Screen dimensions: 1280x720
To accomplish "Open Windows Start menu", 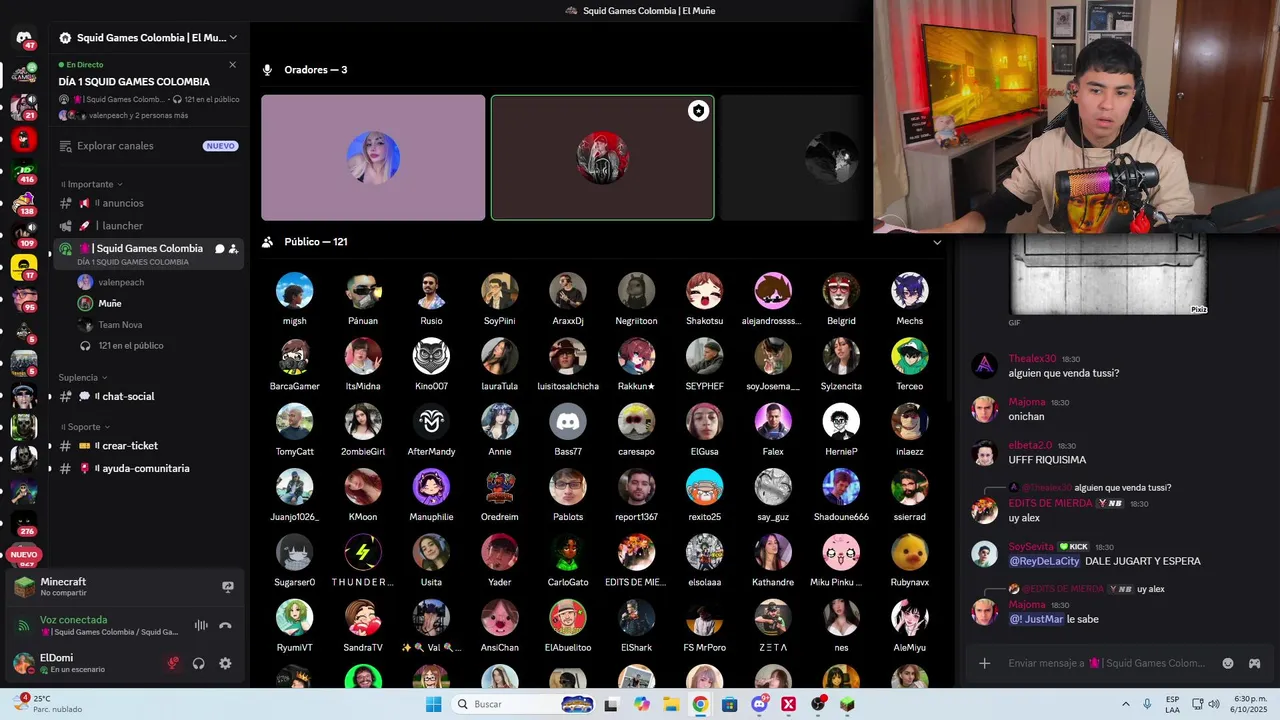I will tap(433, 704).
